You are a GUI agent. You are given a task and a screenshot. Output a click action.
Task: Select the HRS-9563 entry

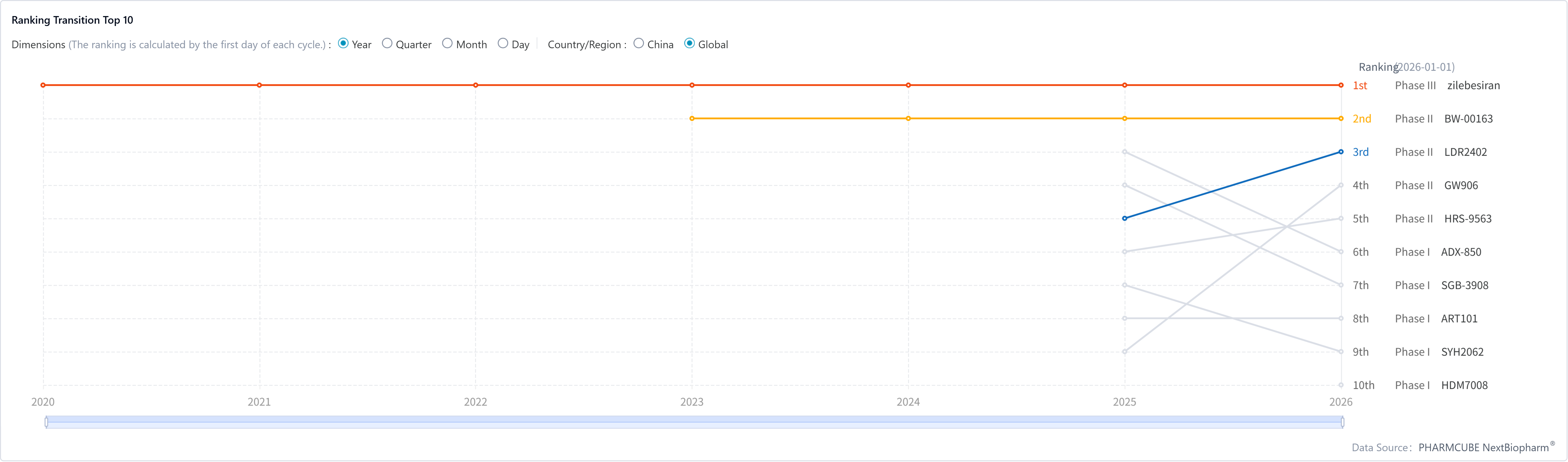click(x=1467, y=219)
